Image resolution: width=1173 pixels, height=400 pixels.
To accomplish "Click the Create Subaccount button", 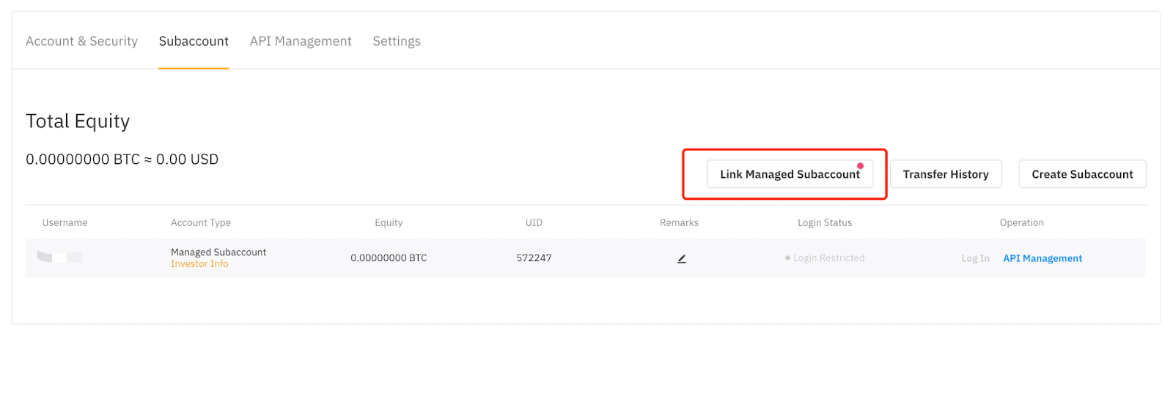I will click(x=1082, y=174).
